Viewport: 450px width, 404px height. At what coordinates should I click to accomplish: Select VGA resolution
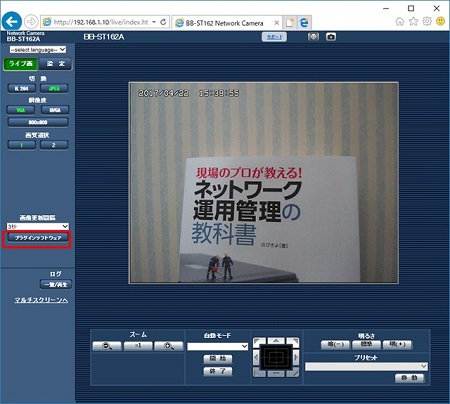point(21,110)
